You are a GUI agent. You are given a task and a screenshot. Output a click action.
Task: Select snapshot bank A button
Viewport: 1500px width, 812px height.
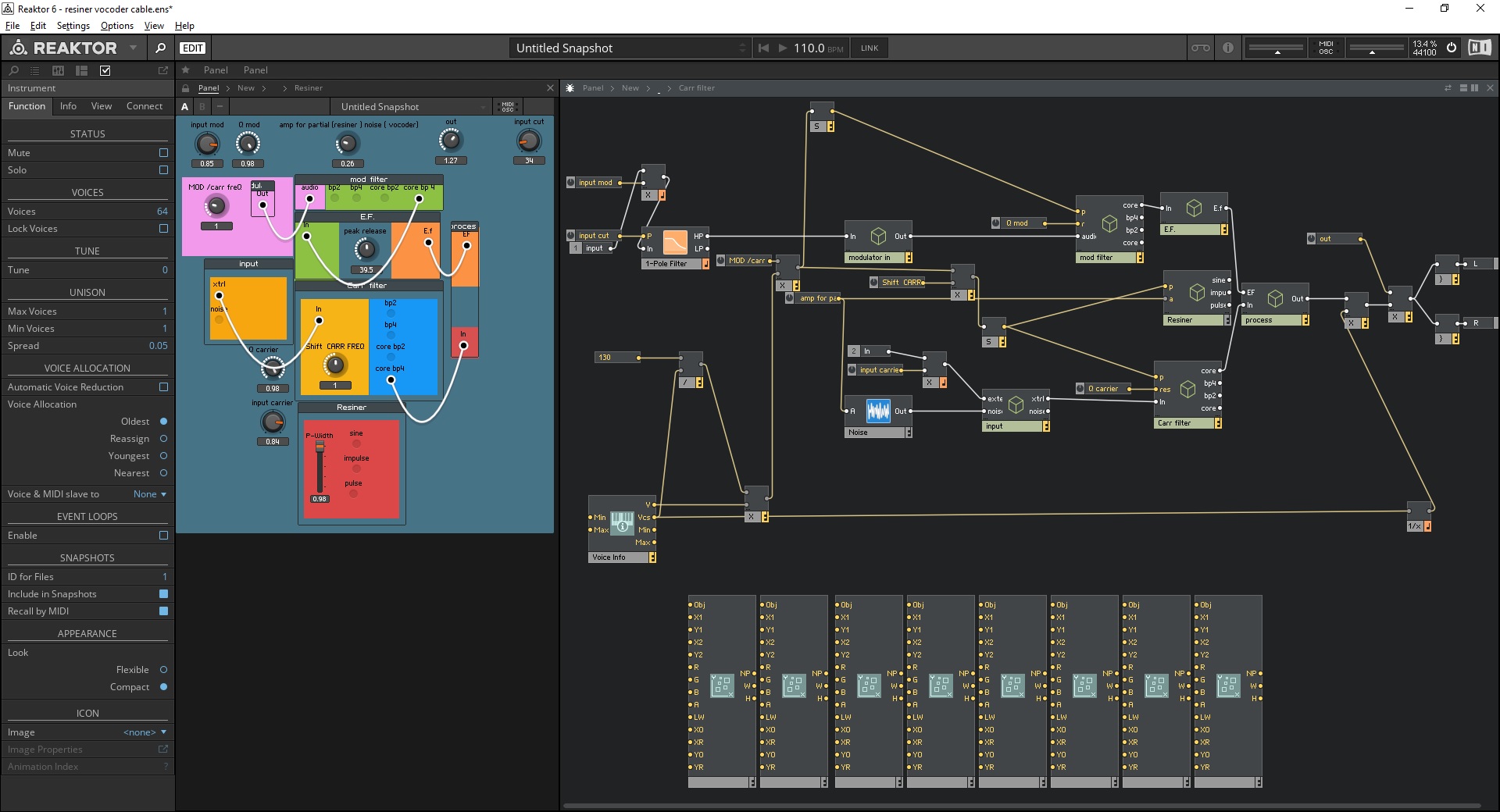[x=185, y=107]
